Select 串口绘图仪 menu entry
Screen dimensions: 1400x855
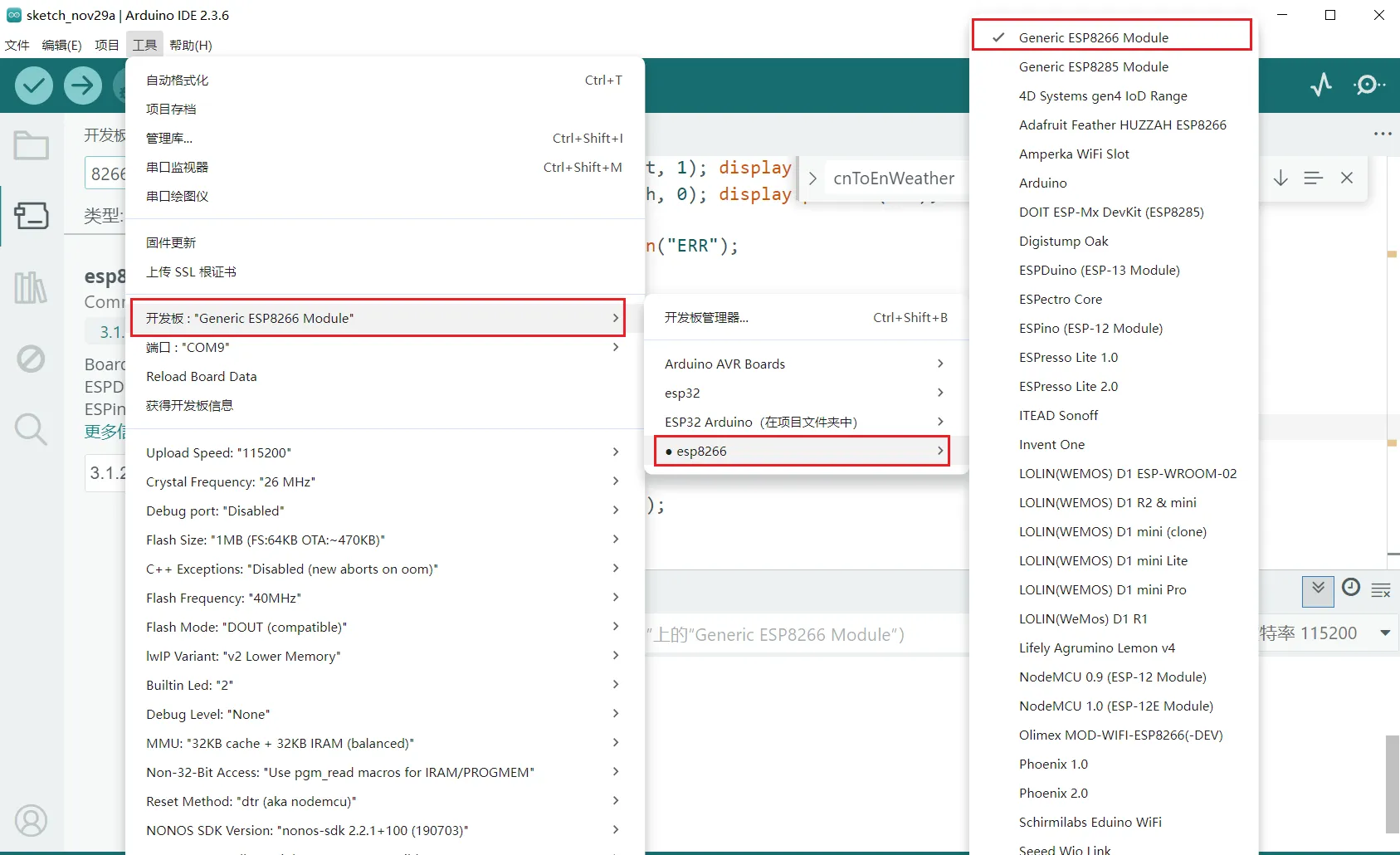(x=385, y=196)
